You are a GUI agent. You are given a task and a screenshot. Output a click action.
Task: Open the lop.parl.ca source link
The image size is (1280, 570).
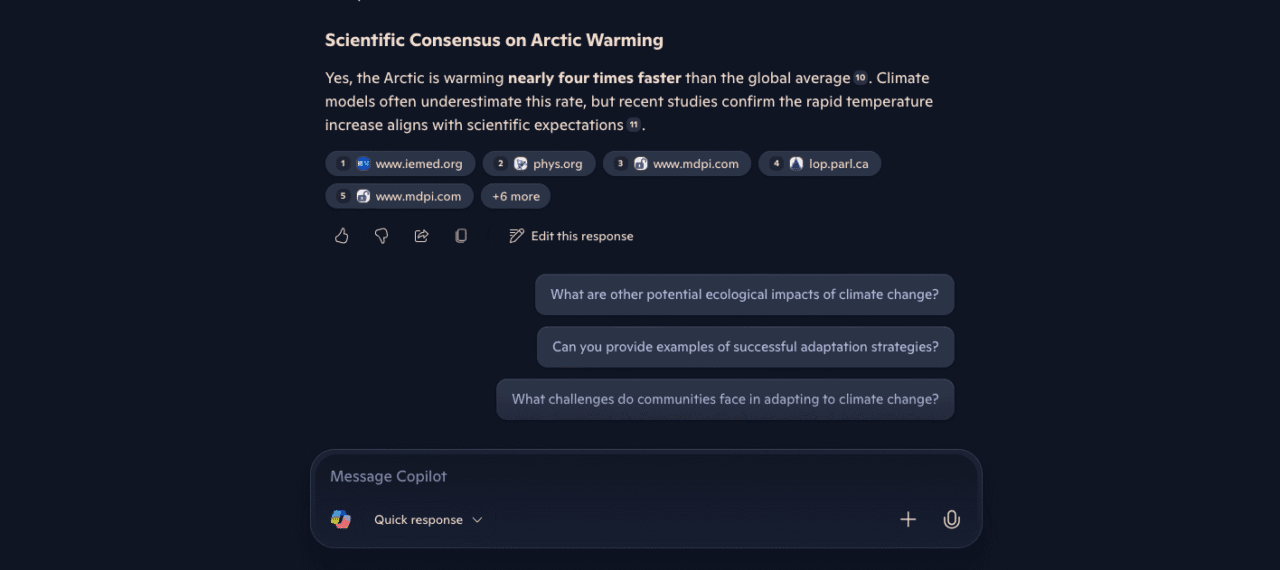point(819,164)
